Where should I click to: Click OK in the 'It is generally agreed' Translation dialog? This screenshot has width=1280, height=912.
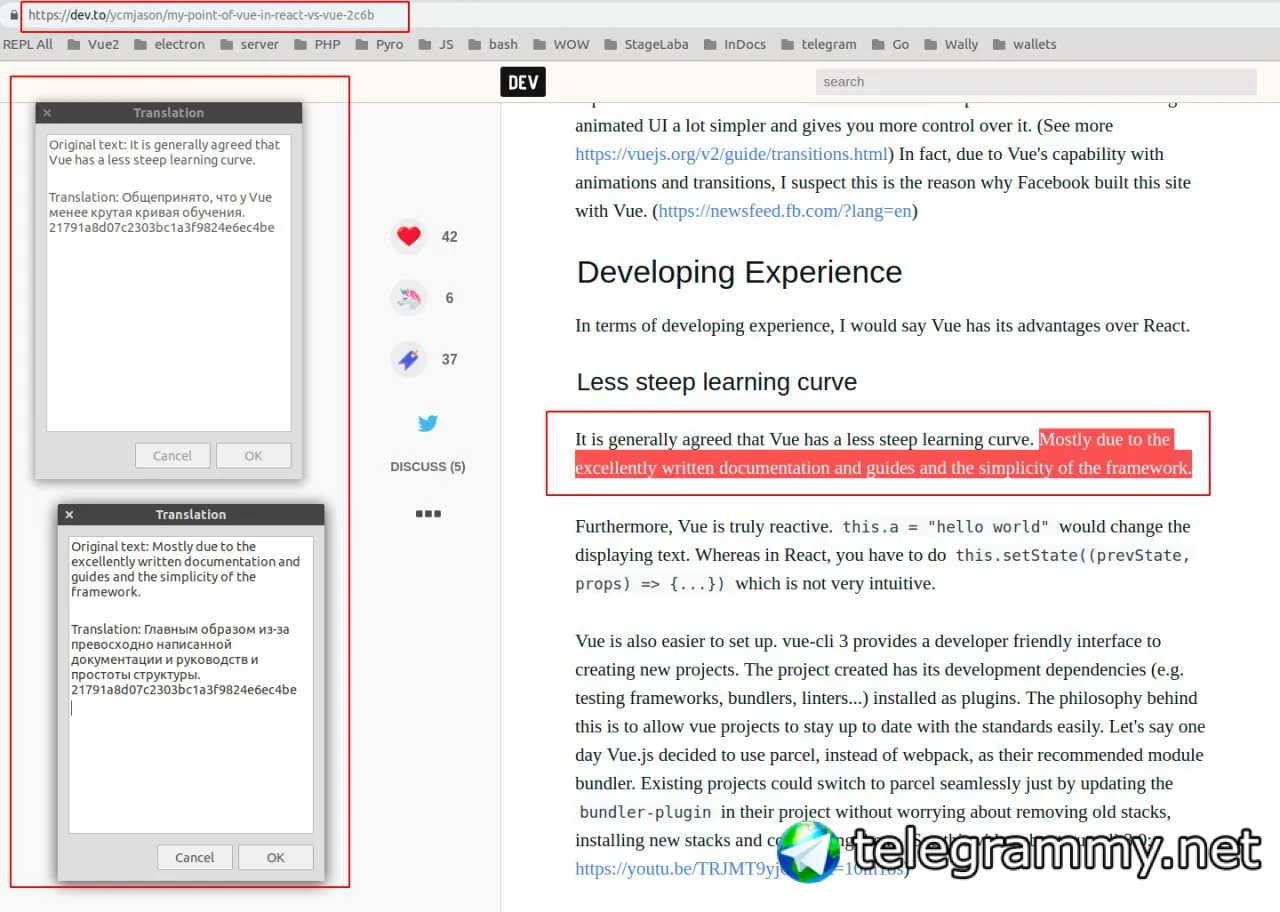pyautogui.click(x=253, y=456)
